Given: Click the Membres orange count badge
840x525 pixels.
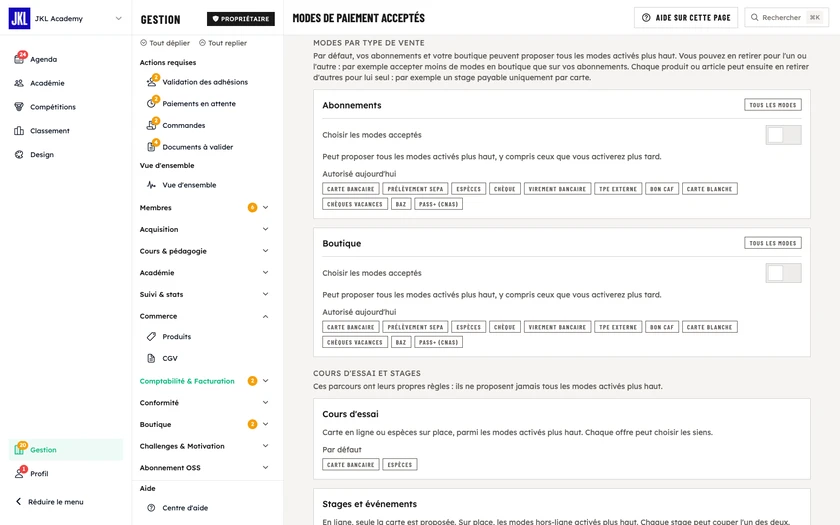Looking at the screenshot, I should tap(252, 207).
